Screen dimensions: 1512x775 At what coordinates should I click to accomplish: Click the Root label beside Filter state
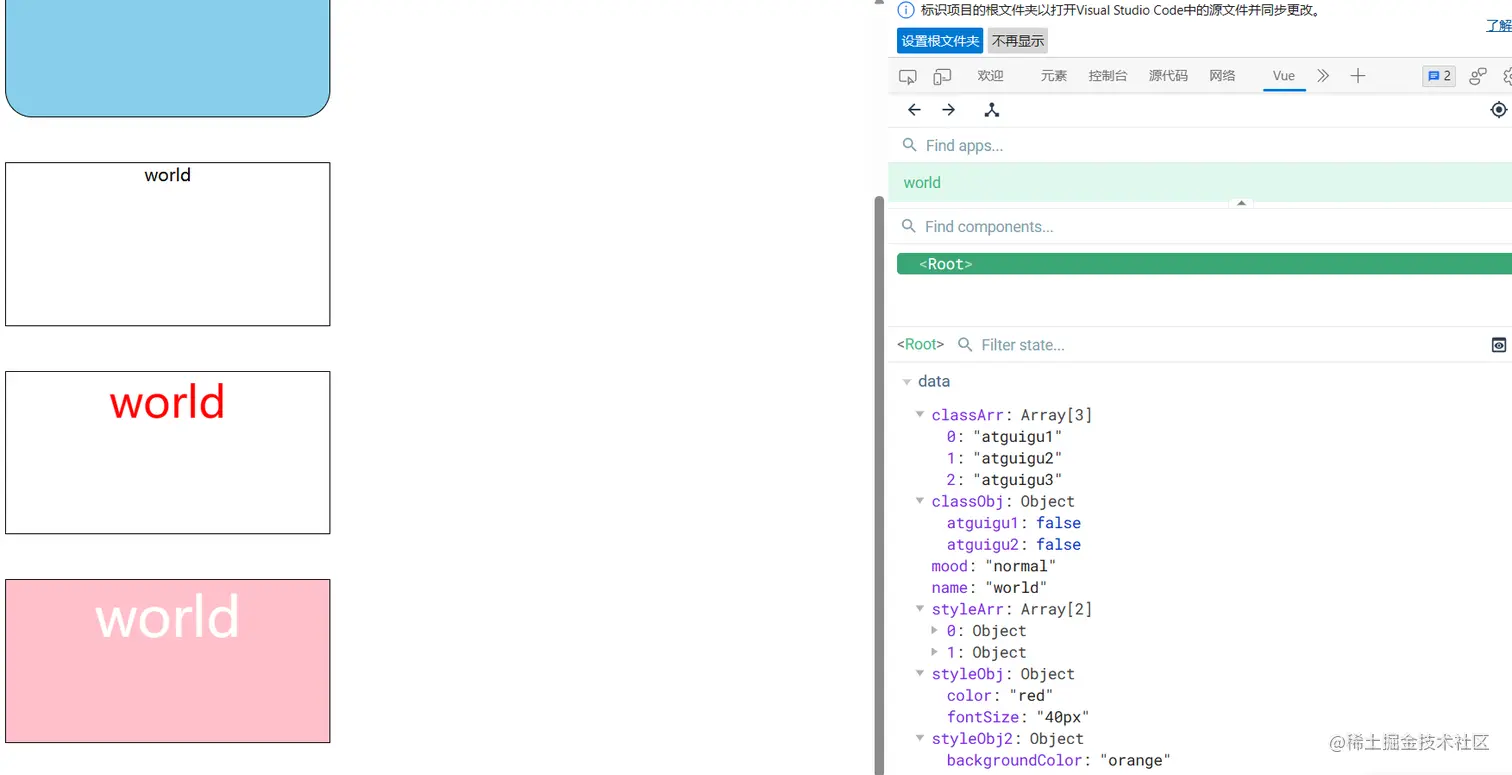(x=921, y=345)
